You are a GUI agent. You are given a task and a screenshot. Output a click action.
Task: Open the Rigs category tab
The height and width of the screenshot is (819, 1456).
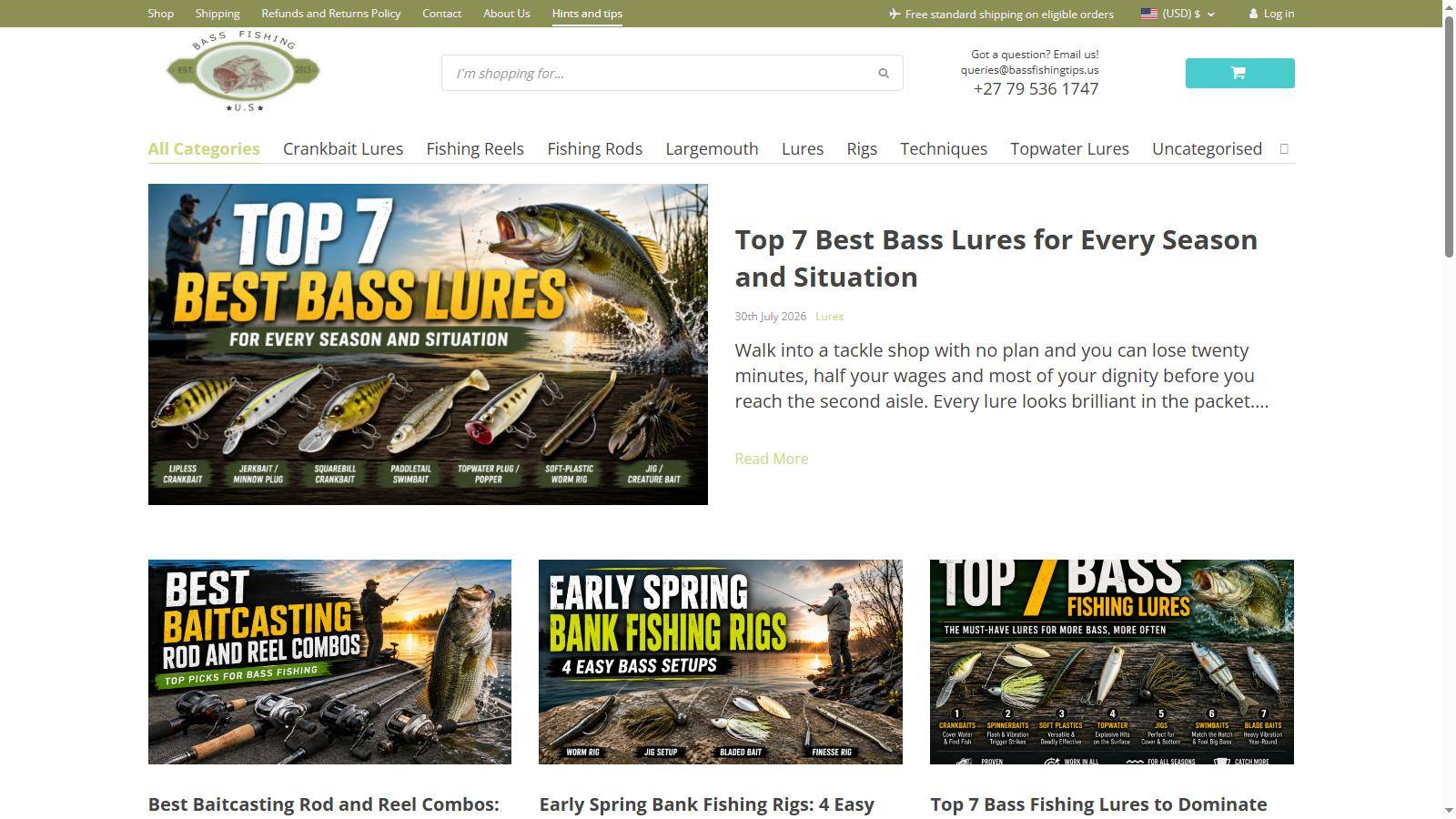[x=862, y=148]
